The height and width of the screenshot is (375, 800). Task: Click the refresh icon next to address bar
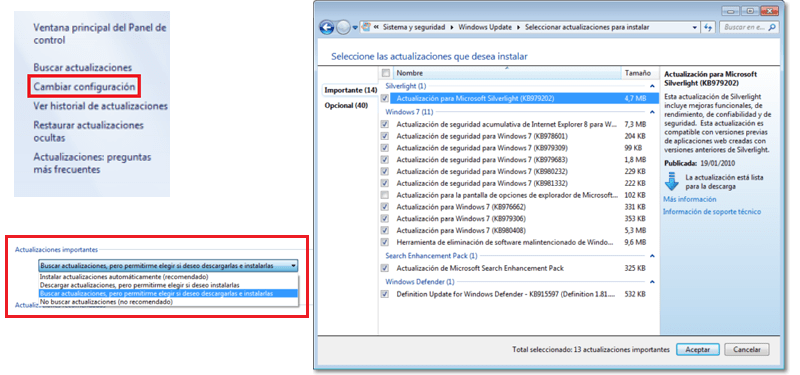coord(708,28)
